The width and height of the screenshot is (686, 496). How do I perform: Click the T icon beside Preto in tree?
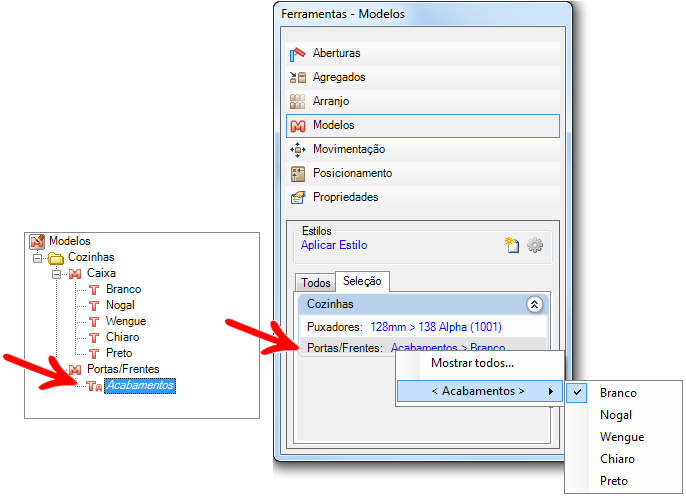click(94, 354)
